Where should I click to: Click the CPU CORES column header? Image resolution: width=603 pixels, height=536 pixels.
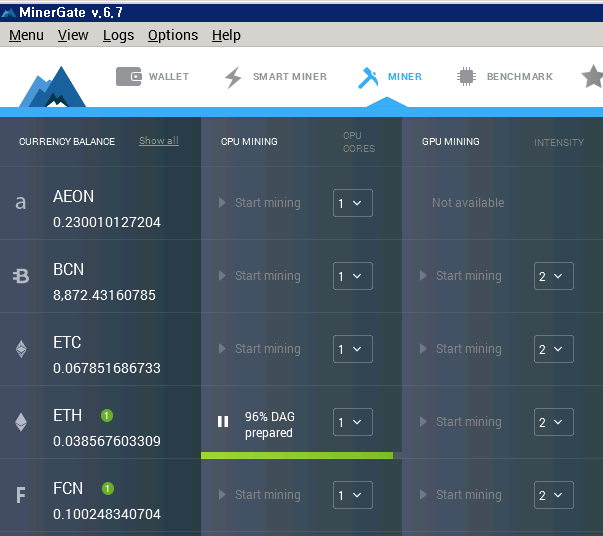(359, 142)
